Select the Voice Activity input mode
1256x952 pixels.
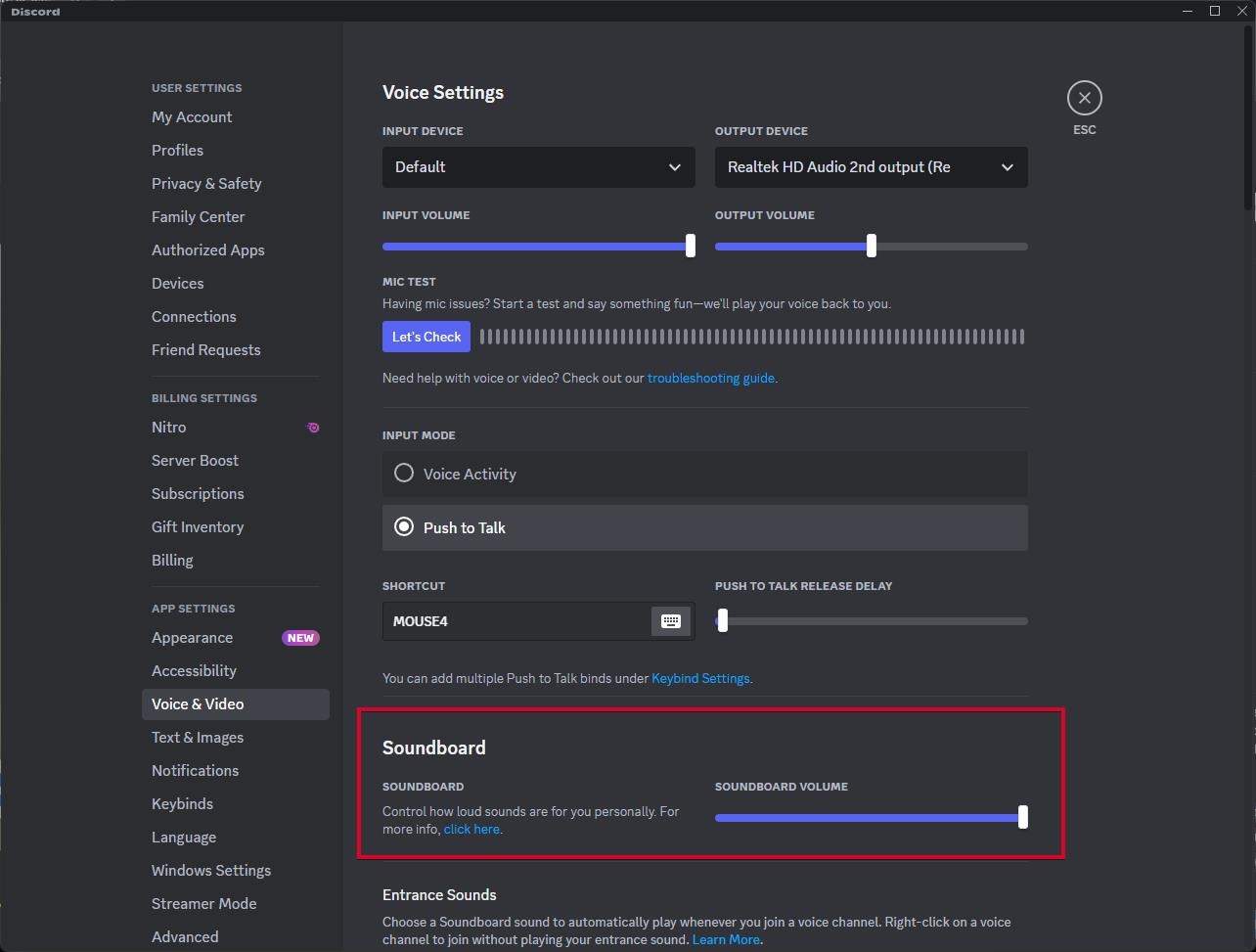(x=705, y=474)
